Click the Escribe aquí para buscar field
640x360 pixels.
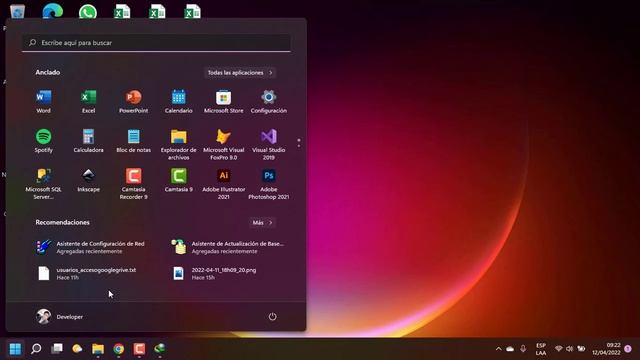156,42
